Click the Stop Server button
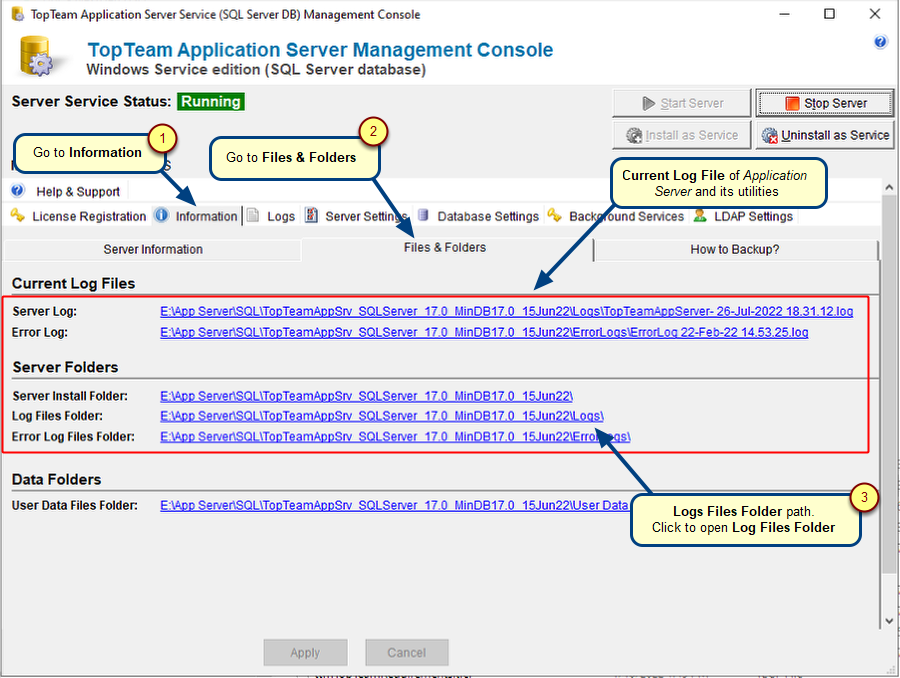The width and height of the screenshot is (900, 678). pyautogui.click(x=825, y=103)
